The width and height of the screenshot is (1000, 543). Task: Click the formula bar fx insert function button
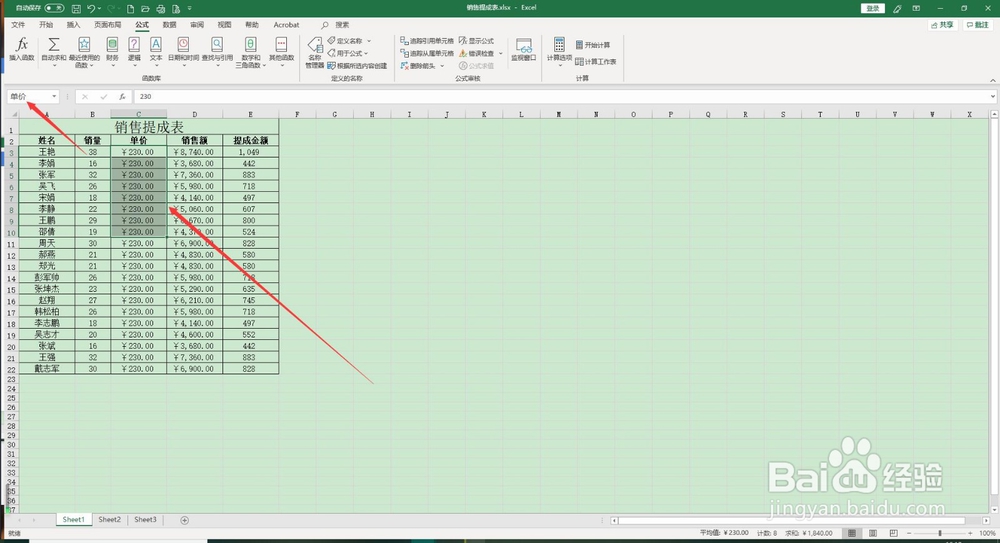coord(122,96)
